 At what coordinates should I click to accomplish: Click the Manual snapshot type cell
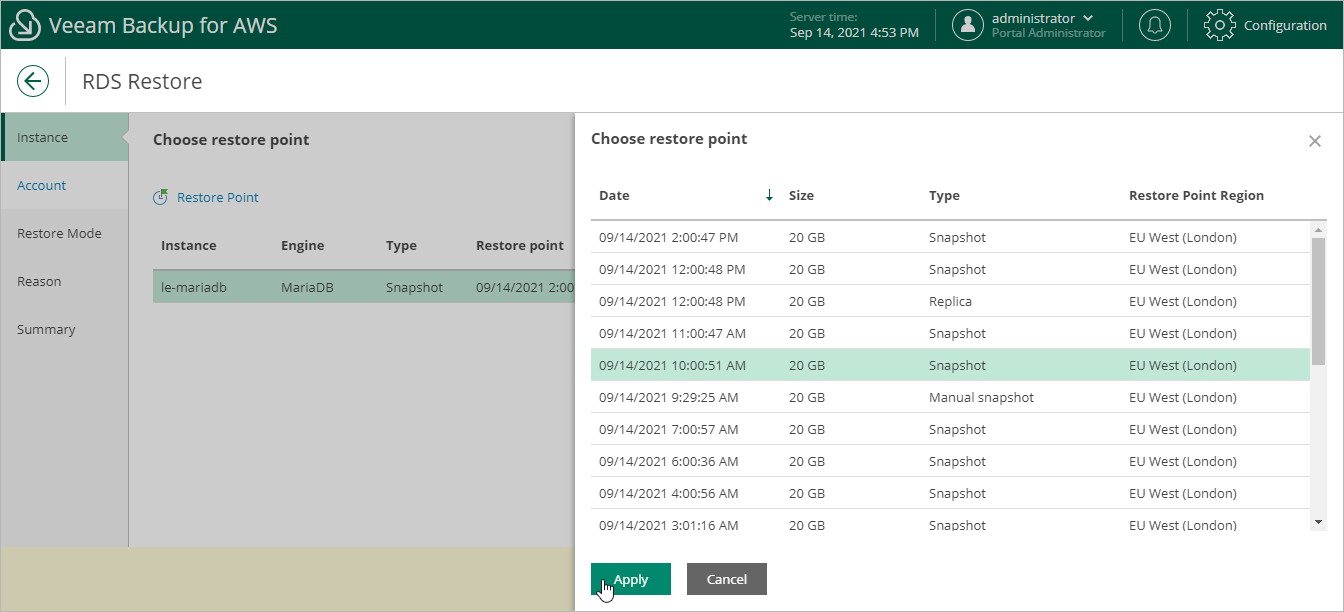(981, 397)
